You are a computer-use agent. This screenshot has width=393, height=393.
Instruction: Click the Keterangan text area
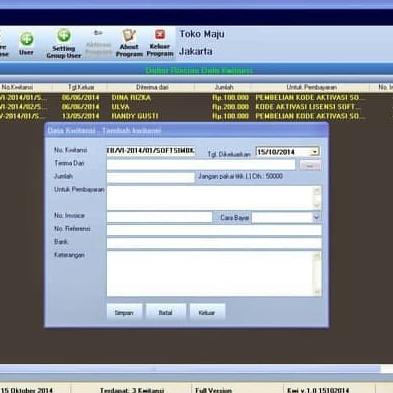(x=210, y=274)
